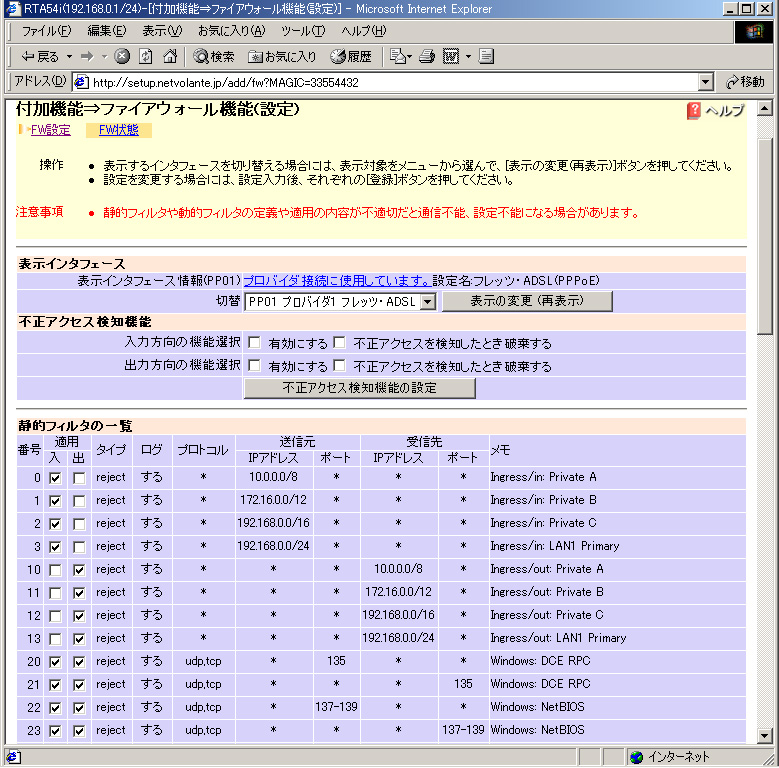The height and width of the screenshot is (768, 779).
Task: Go to Home page icon
Action: coord(170,56)
